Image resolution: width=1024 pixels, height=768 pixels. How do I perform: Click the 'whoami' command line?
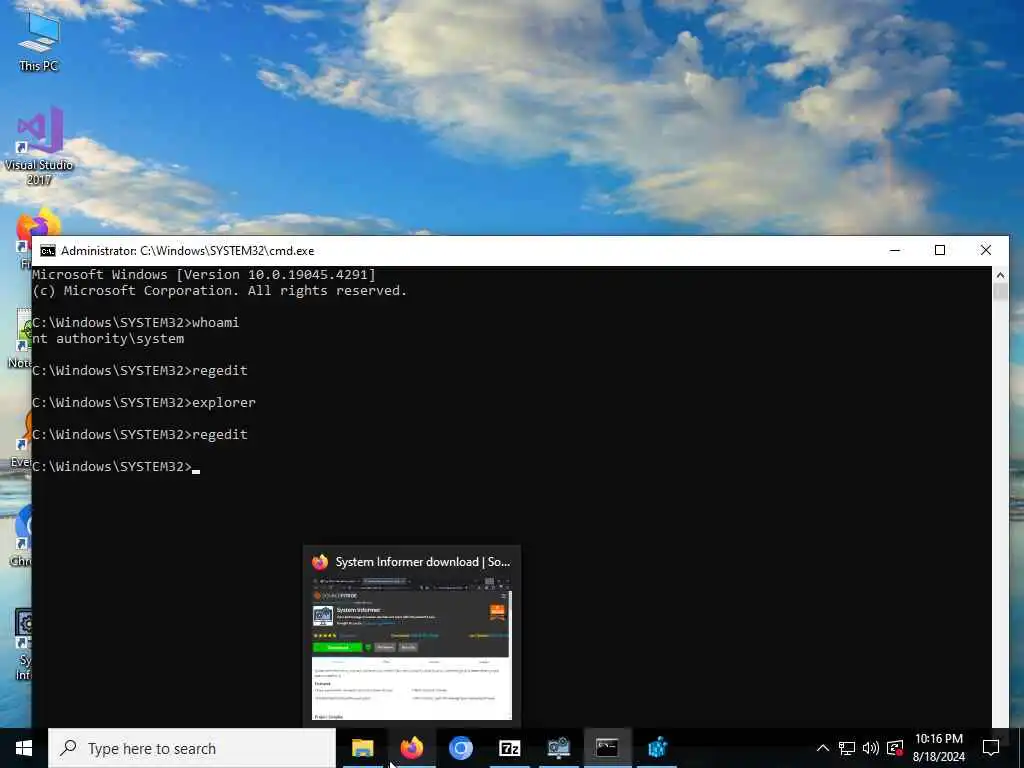(136, 323)
